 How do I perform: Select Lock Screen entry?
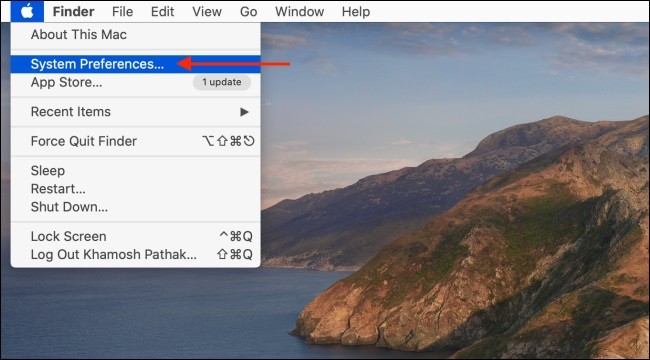tap(136, 236)
